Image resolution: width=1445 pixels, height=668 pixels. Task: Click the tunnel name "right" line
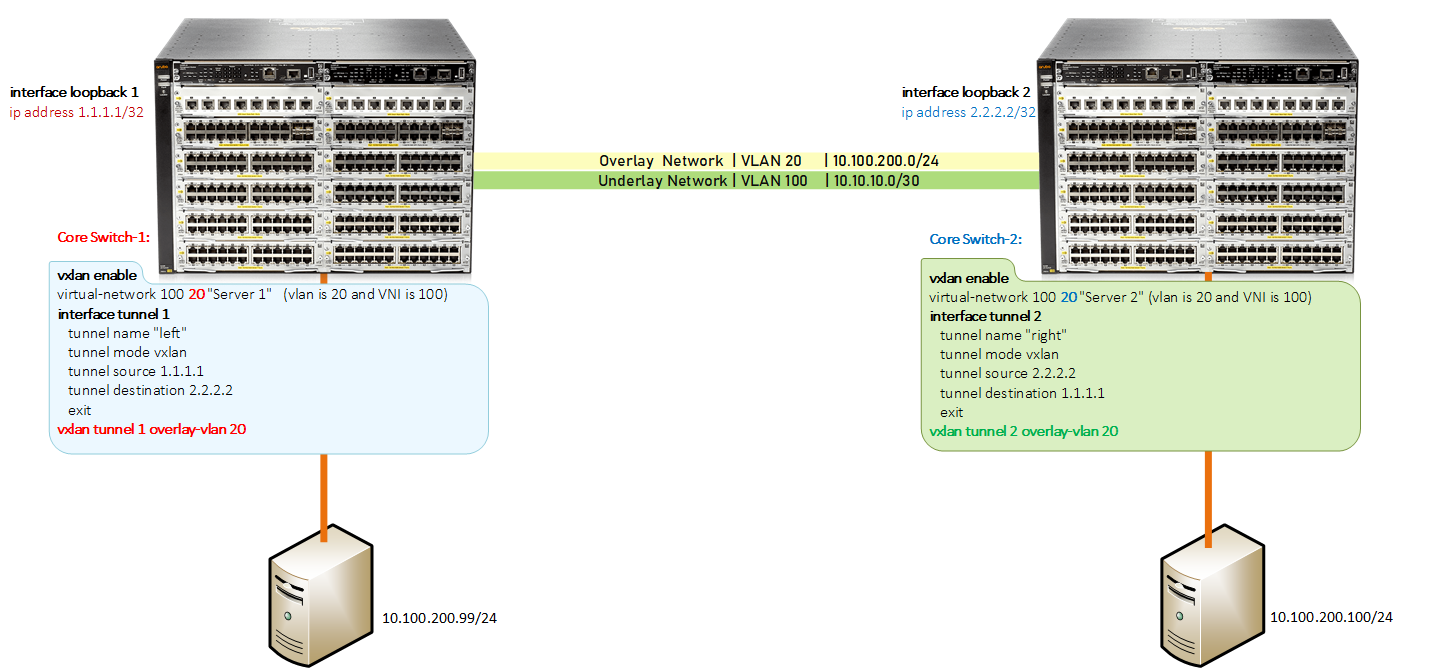coord(1003,335)
